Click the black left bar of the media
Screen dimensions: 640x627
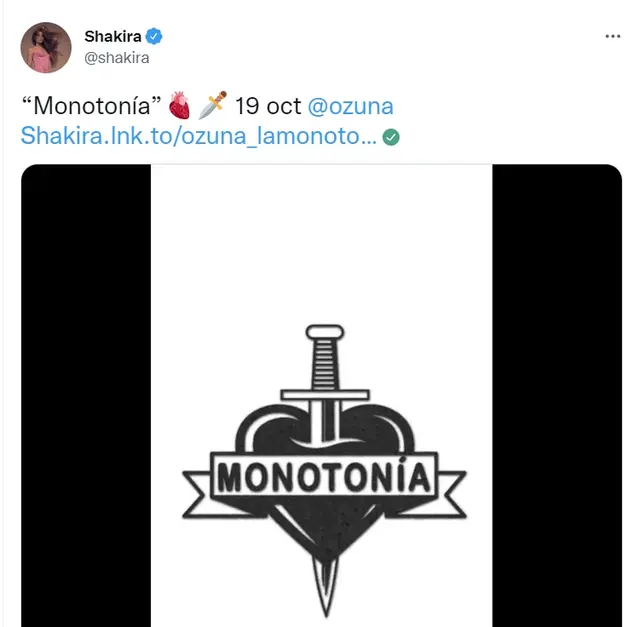pos(86,400)
